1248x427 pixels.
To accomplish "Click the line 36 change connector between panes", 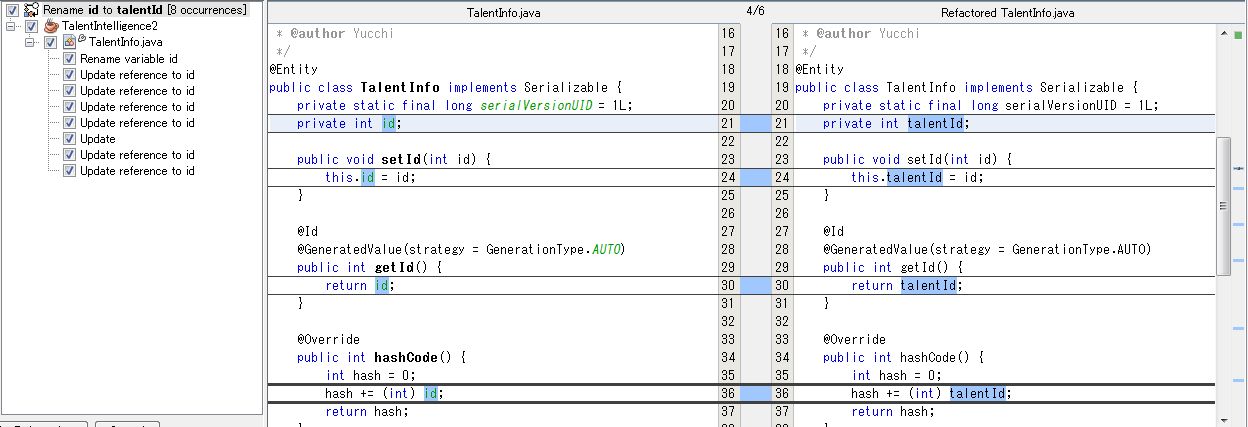I will tap(755, 393).
